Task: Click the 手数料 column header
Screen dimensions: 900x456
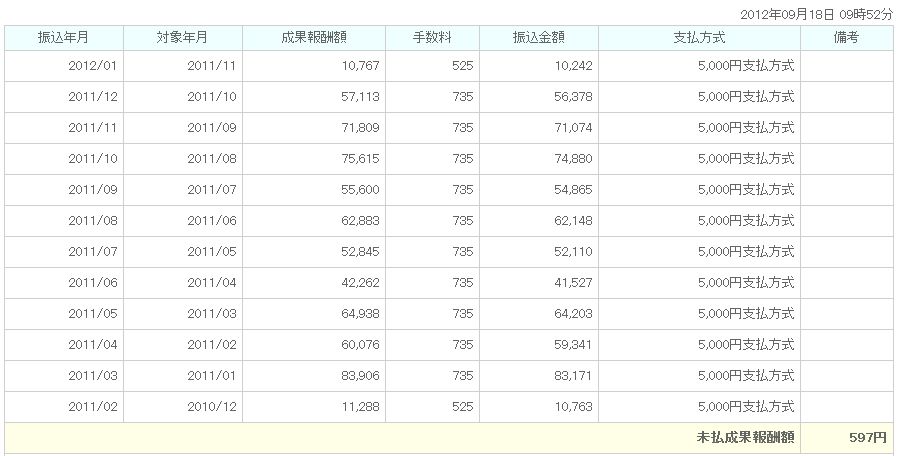Action: pyautogui.click(x=432, y=38)
